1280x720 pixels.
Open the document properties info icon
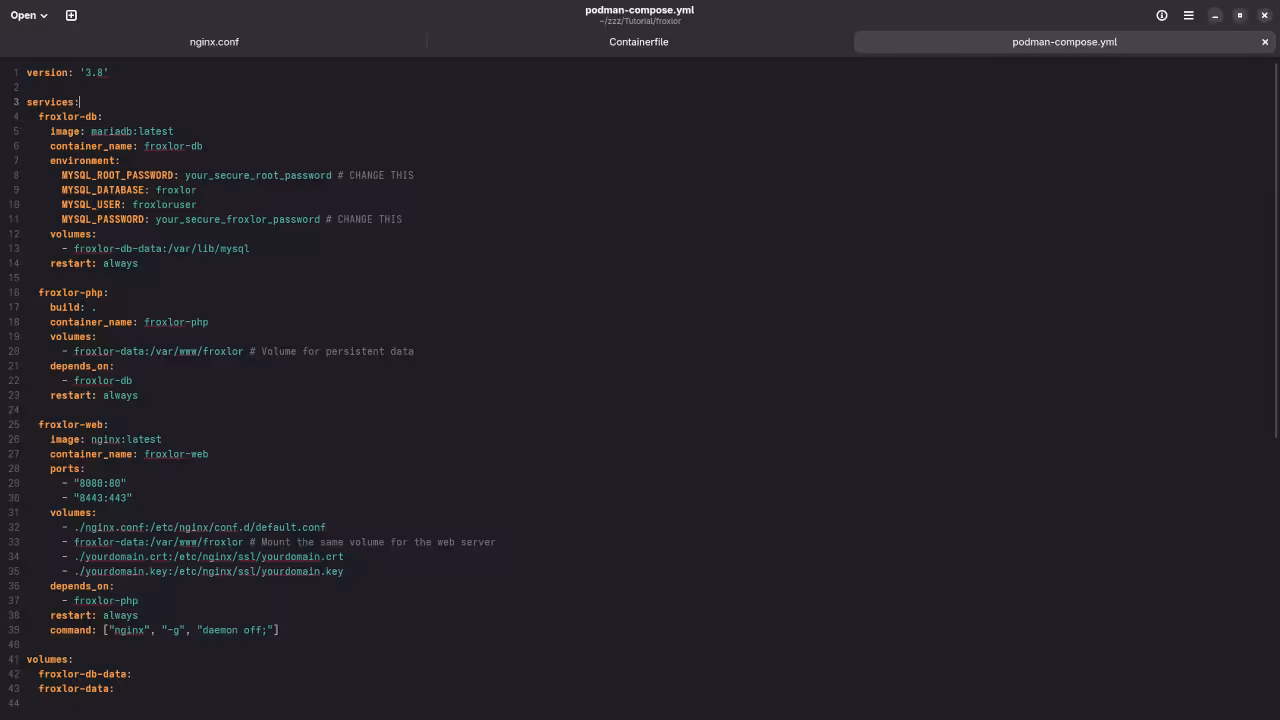(x=1162, y=15)
